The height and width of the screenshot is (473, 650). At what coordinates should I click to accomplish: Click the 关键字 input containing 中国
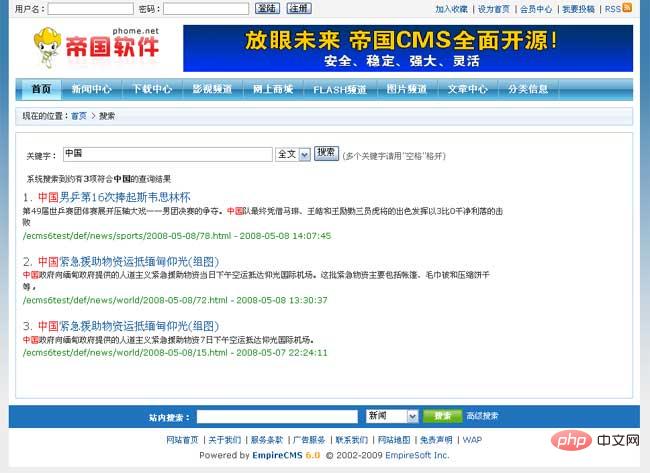tap(166, 154)
